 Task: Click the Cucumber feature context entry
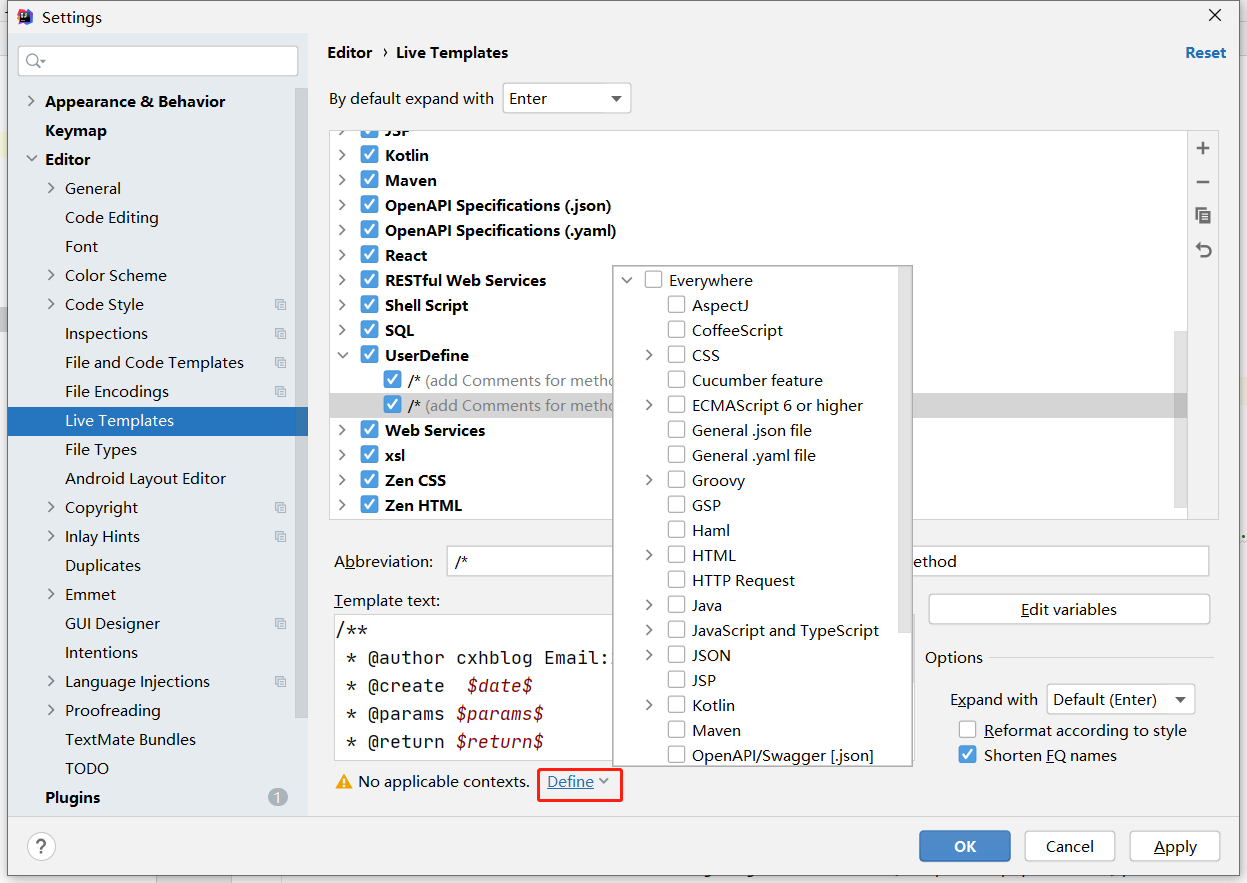click(757, 380)
